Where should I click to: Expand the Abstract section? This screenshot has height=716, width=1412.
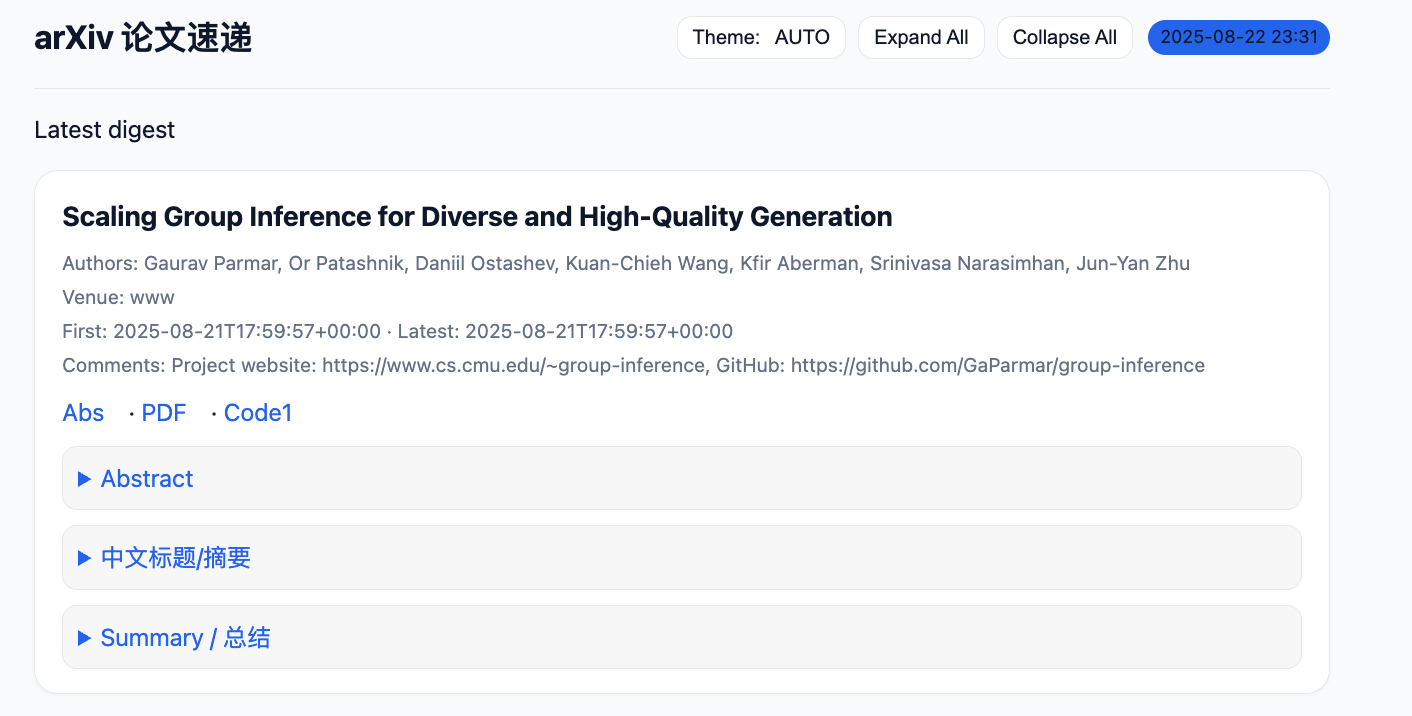681,478
